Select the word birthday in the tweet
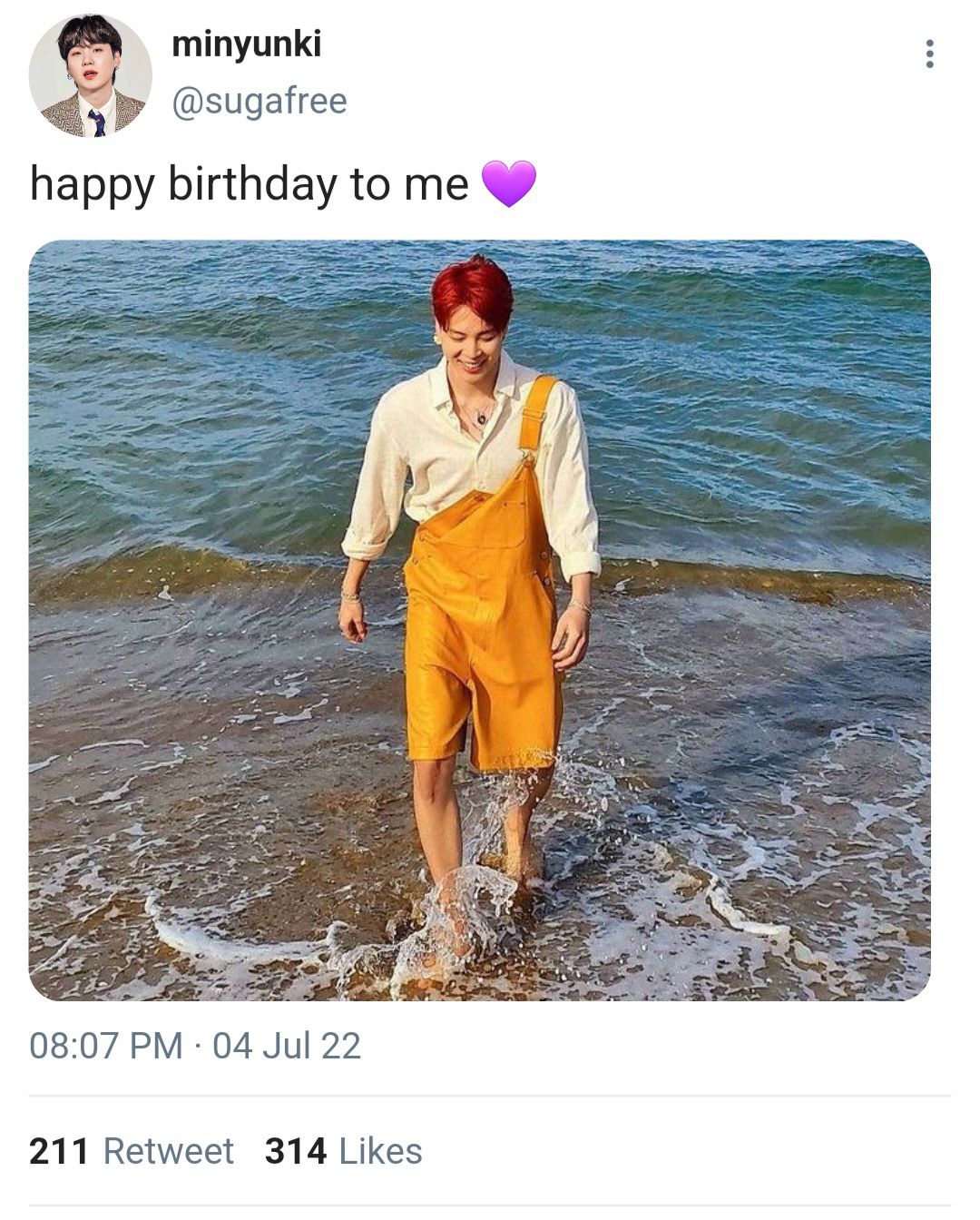Screen dimensions: 980x1220 [251, 184]
